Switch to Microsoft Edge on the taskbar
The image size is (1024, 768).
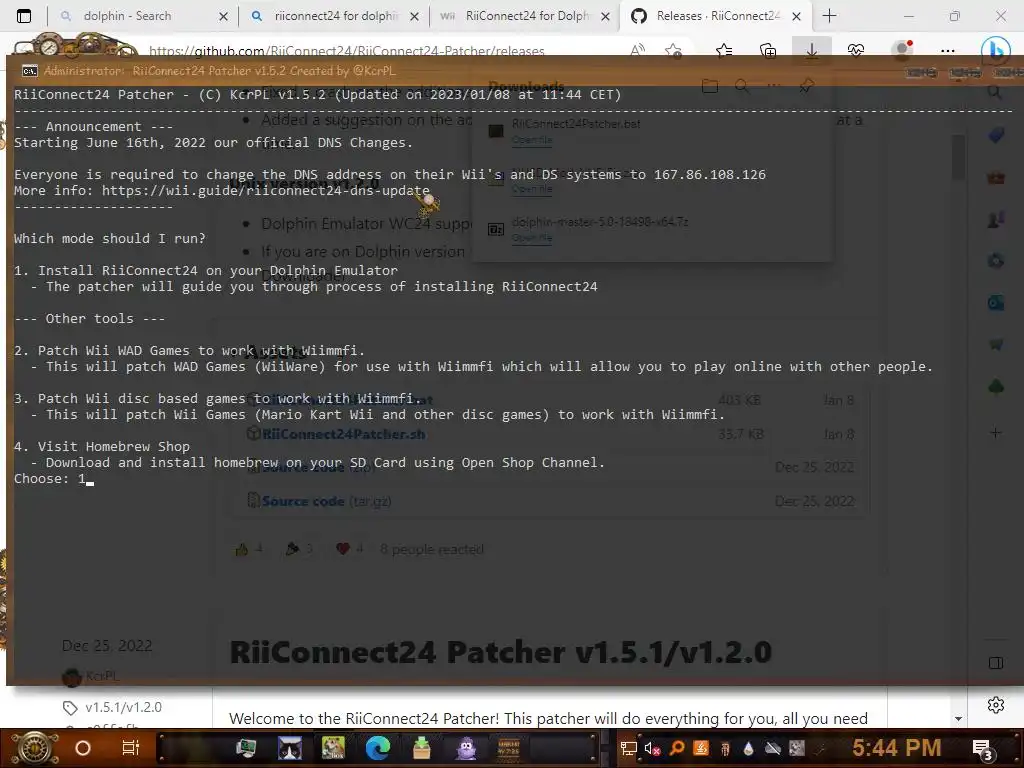377,748
